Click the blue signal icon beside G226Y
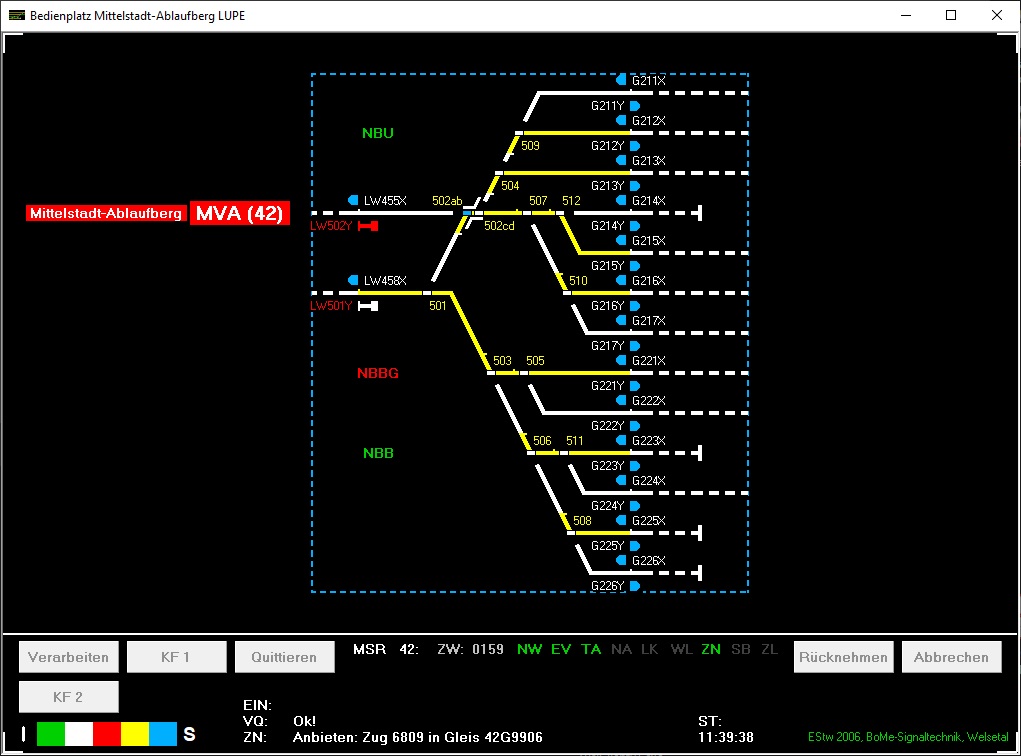Image resolution: width=1021 pixels, height=756 pixels. (634, 586)
